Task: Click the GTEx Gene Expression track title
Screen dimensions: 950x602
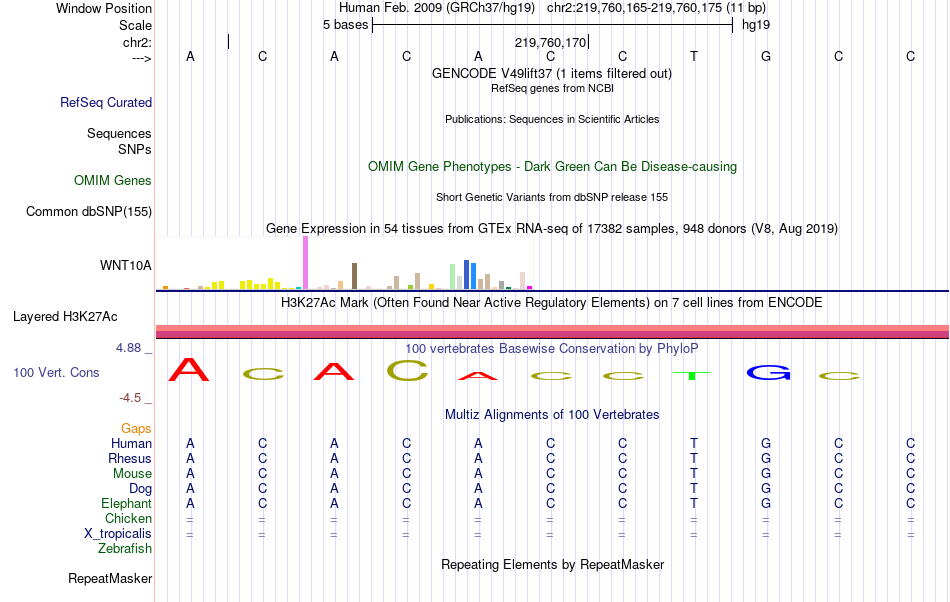Action: click(552, 228)
